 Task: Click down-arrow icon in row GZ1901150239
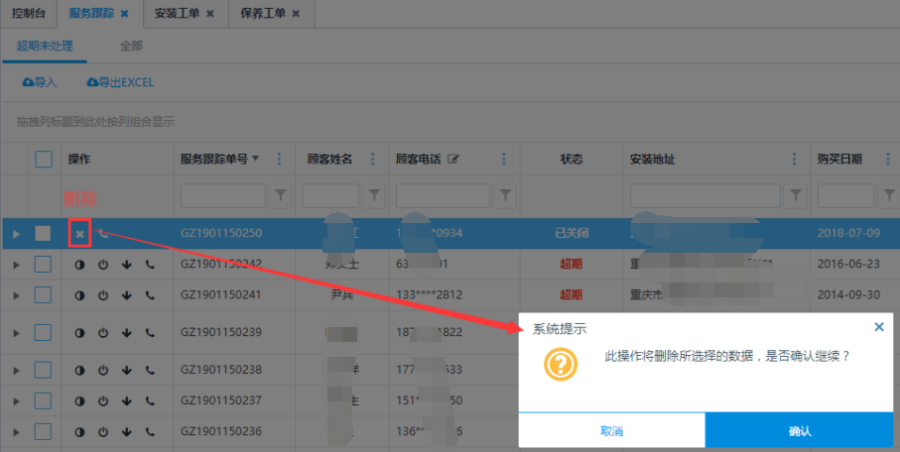[x=126, y=332]
